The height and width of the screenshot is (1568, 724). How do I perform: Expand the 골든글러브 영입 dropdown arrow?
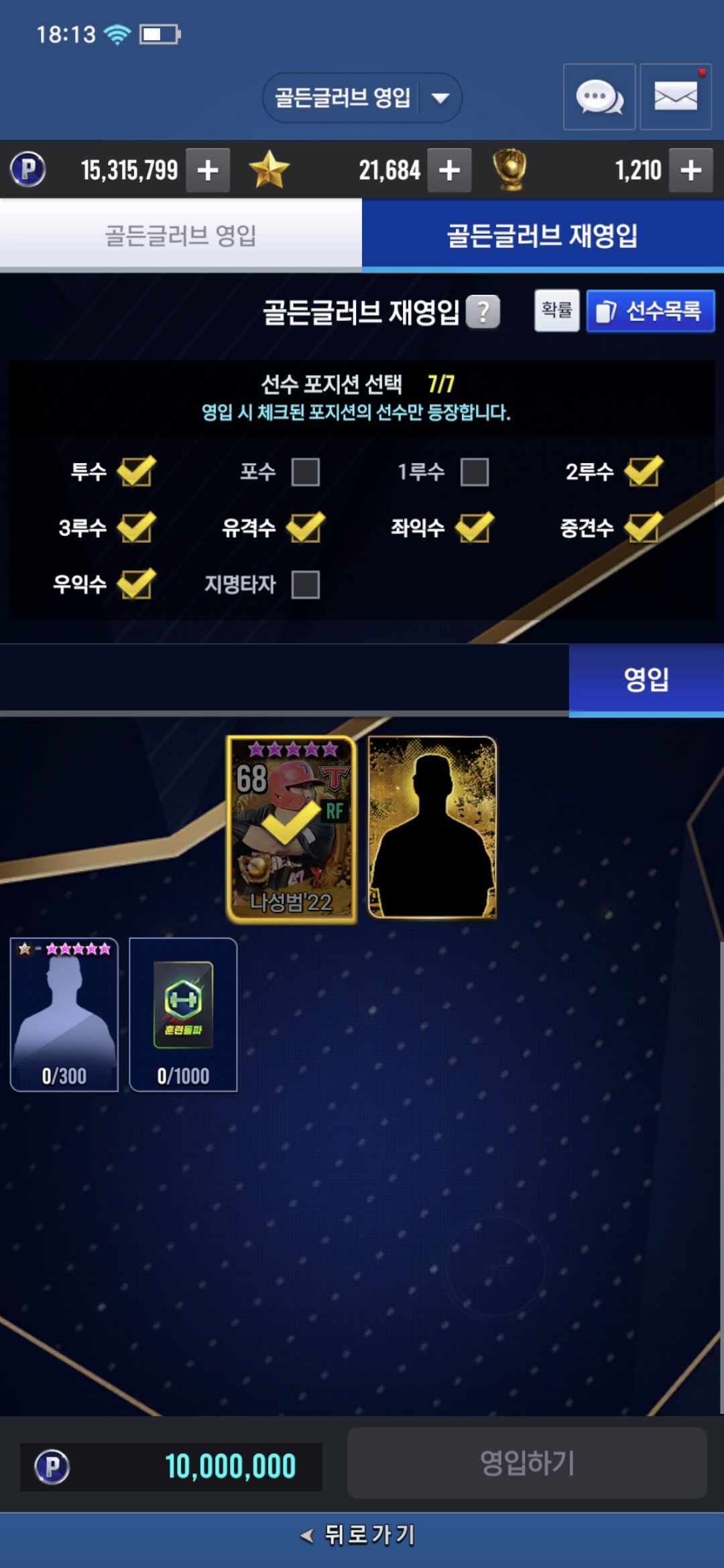[x=440, y=99]
